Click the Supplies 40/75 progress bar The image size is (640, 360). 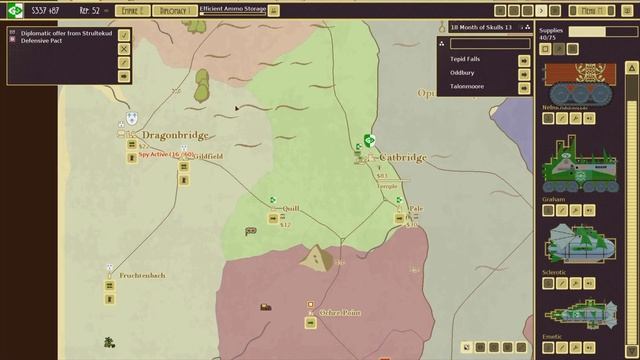[x=602, y=31]
